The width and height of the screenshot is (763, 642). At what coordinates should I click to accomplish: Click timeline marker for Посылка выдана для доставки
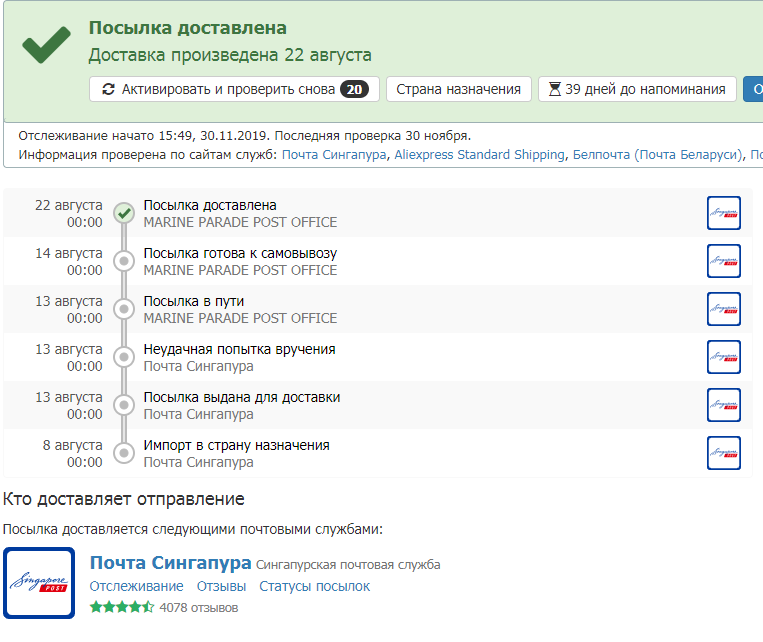click(x=124, y=405)
